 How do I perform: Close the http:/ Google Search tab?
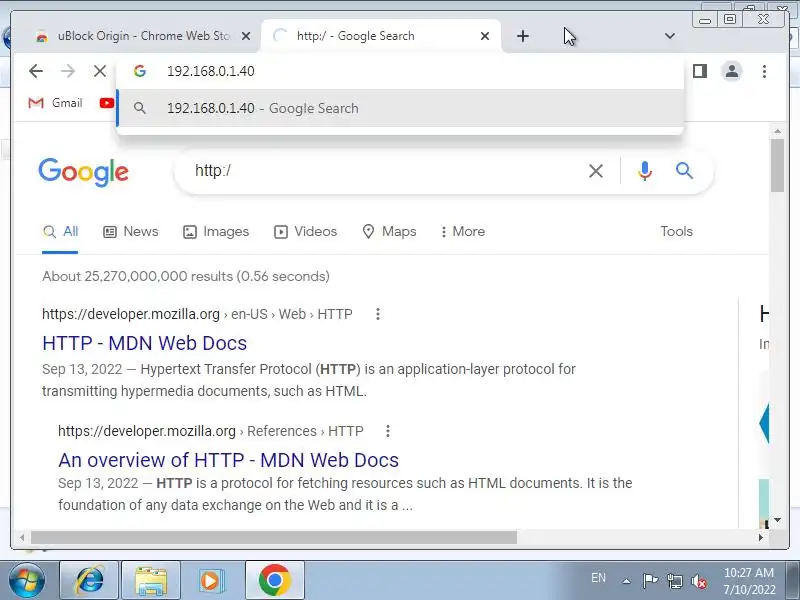pyautogui.click(x=485, y=36)
